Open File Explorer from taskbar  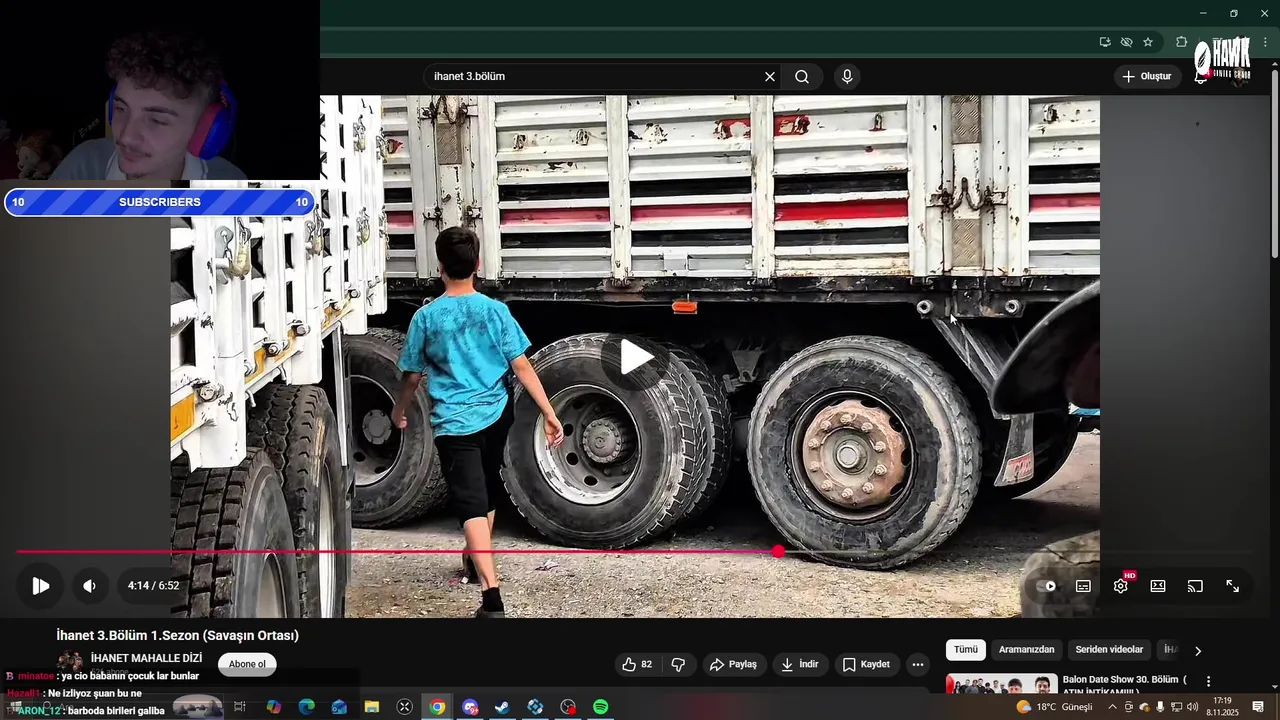pos(372,707)
